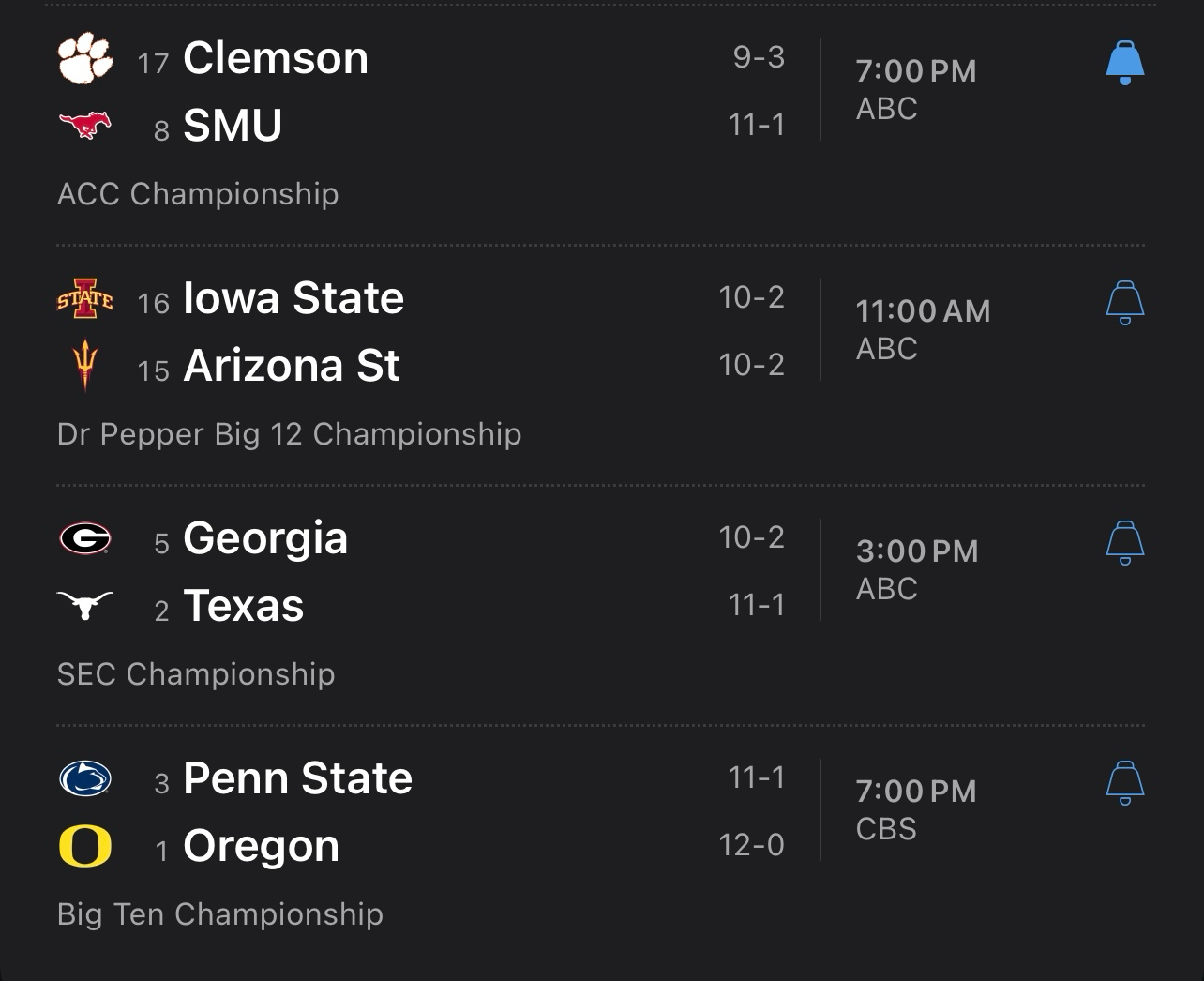Disable the alert bell for Clemson vs SMU
Viewport: 1204px width, 981px height.
pyautogui.click(x=1125, y=63)
